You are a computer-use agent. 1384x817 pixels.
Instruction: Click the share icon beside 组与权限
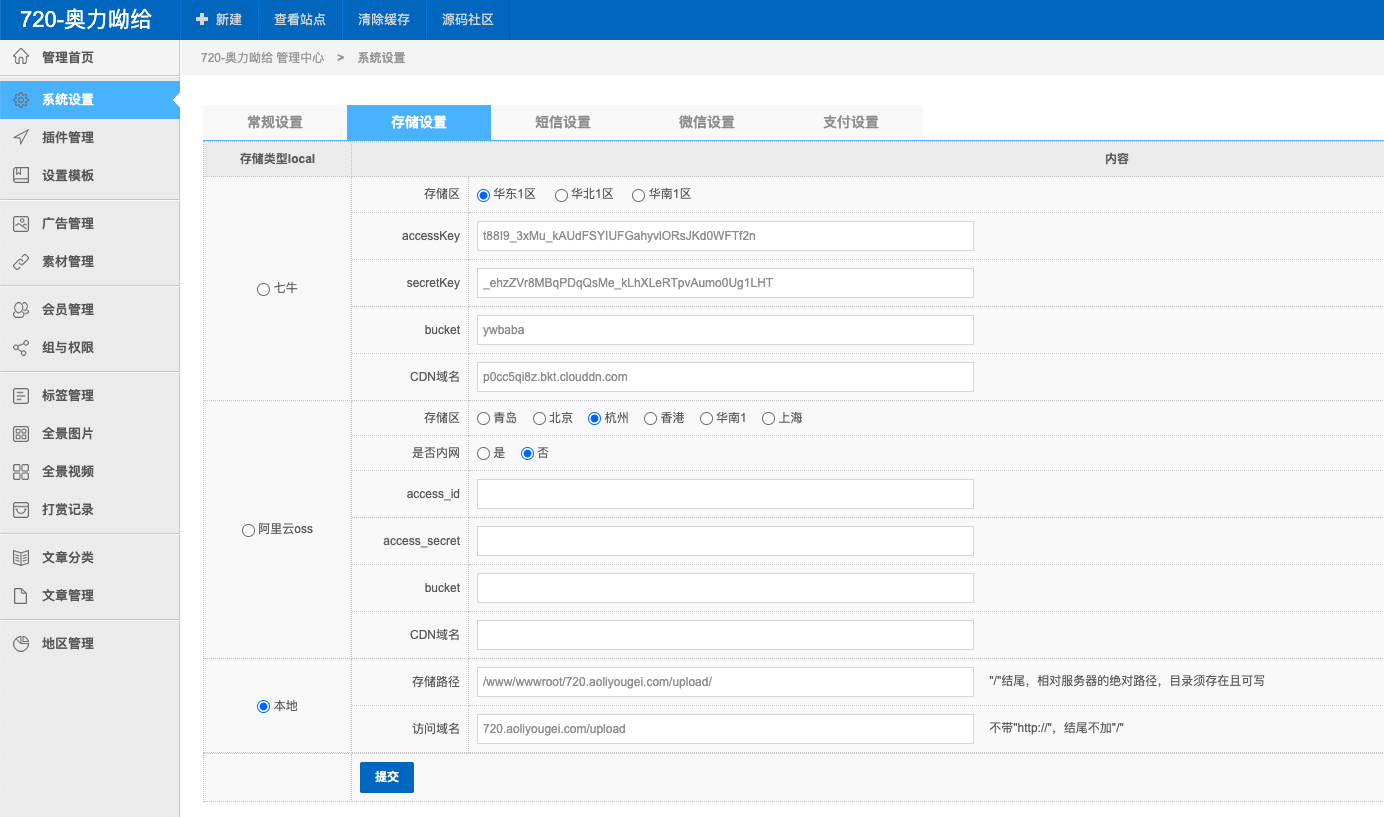coord(21,348)
